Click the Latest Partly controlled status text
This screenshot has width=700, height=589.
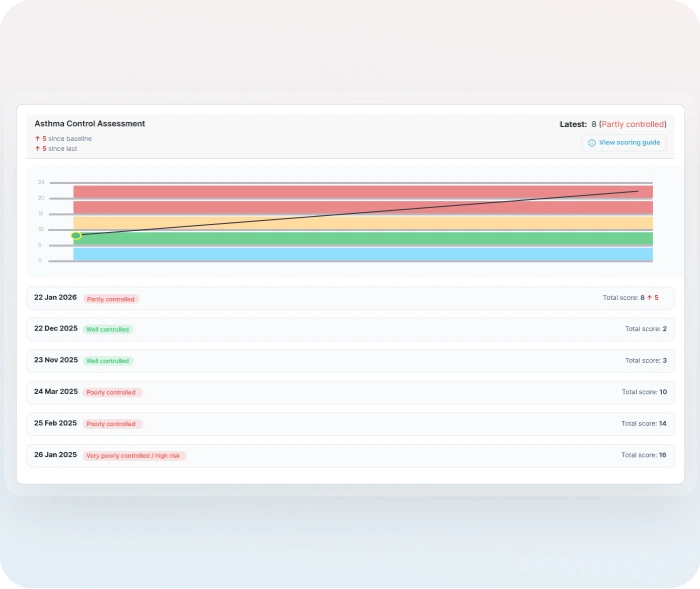(x=632, y=125)
